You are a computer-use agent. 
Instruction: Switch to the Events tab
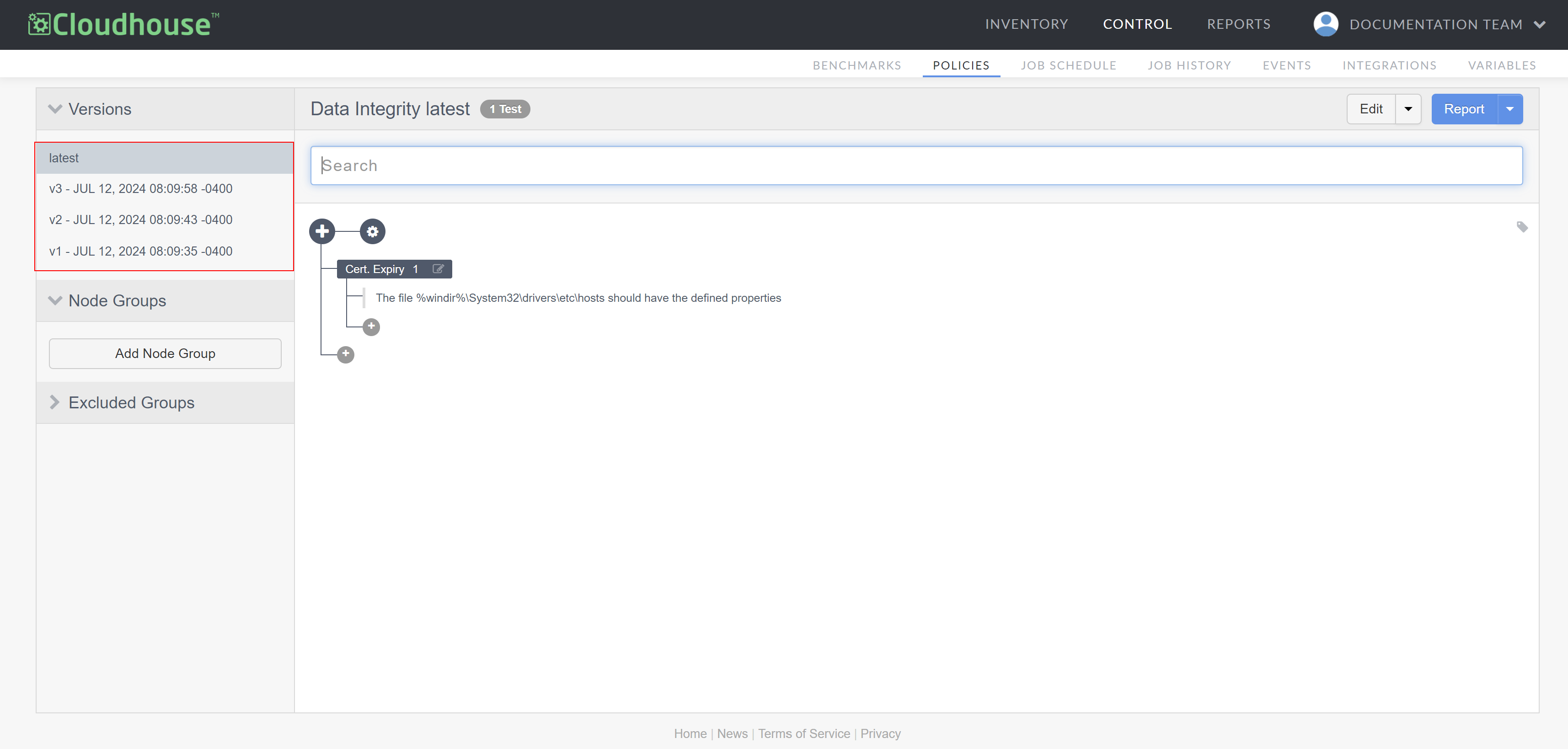point(1286,65)
